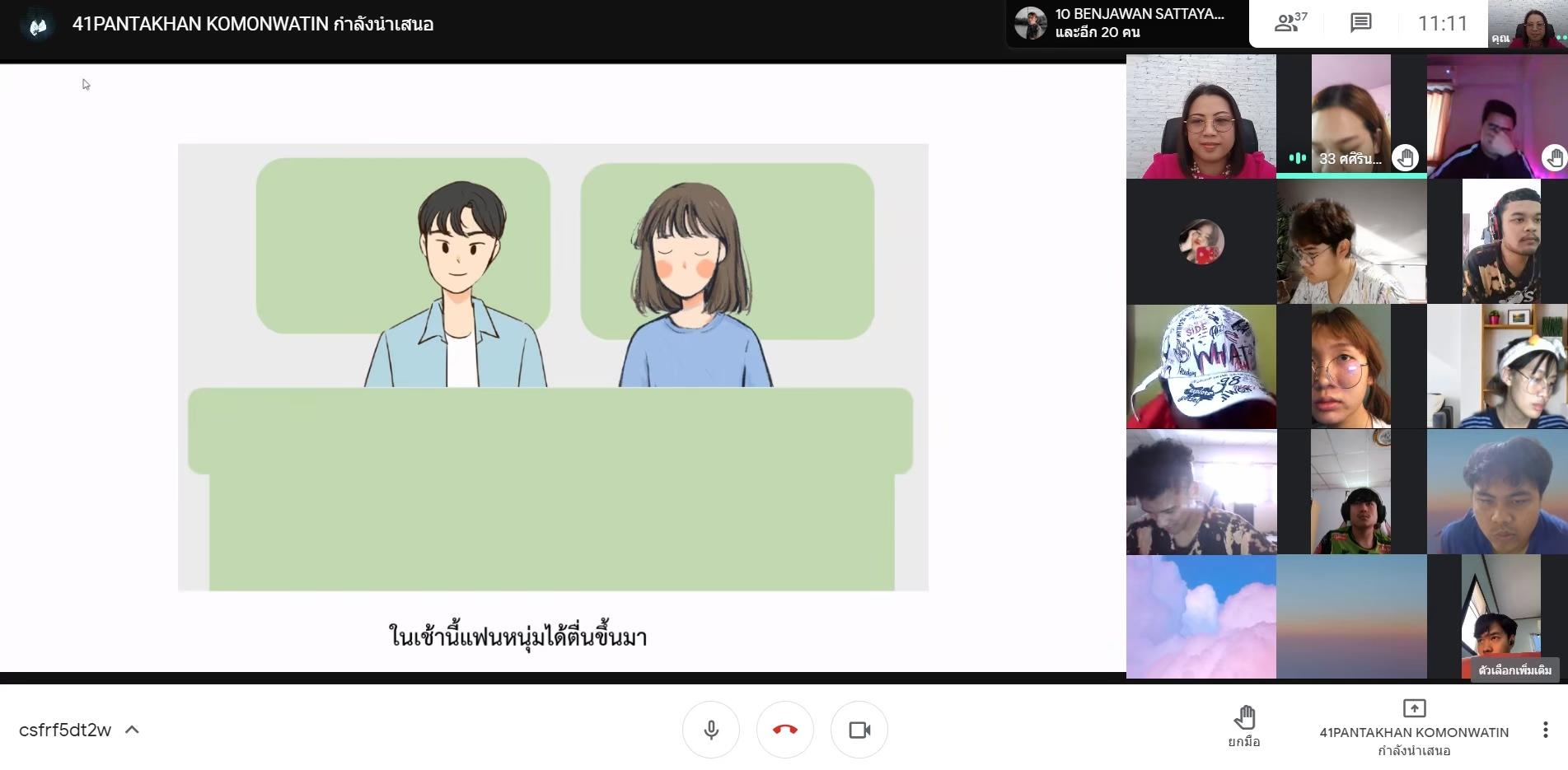The image size is (1568, 770).
Task: Select tile of participant with glasses looking down
Action: [x=1351, y=242]
